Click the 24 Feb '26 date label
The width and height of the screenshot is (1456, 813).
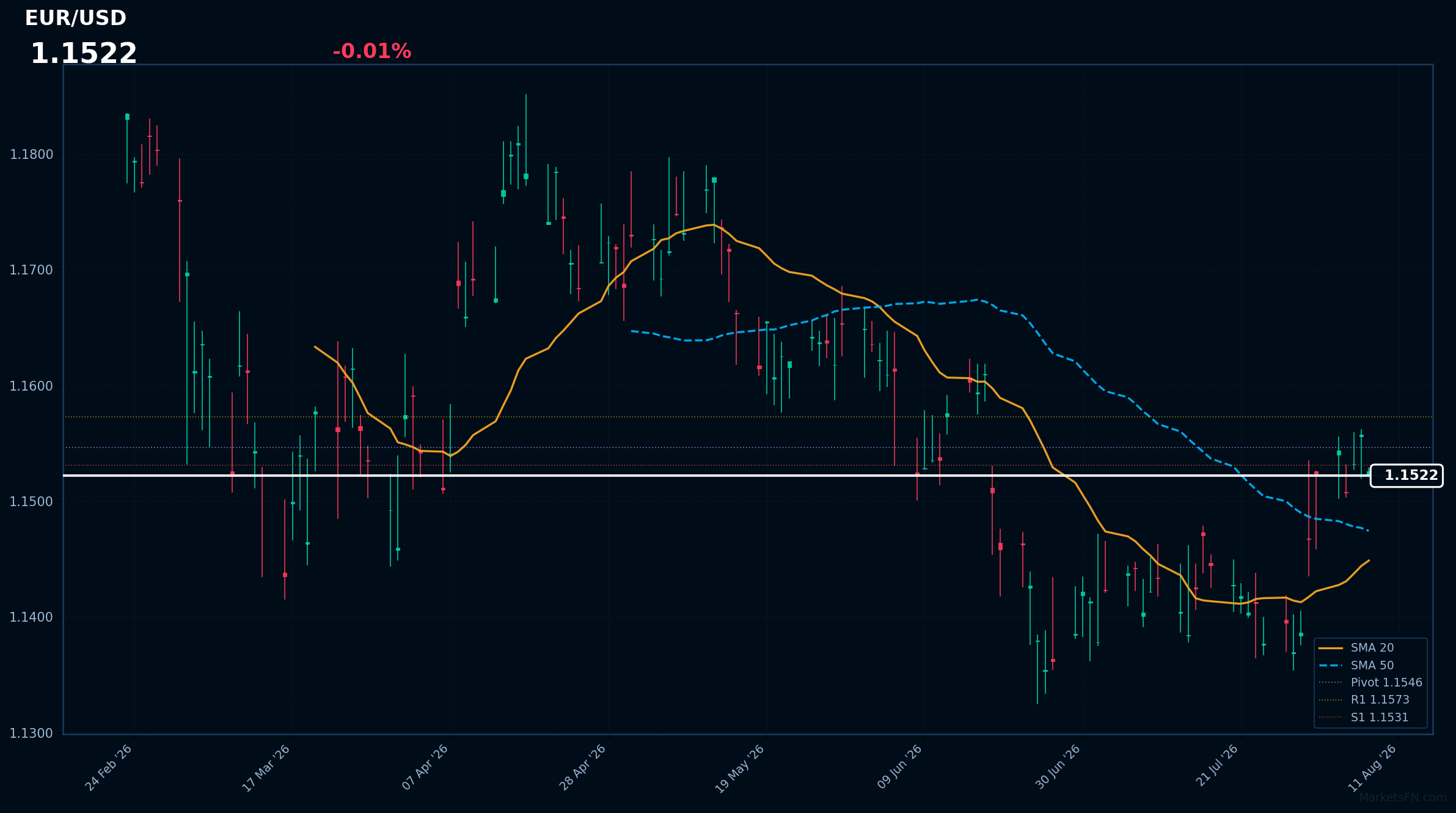109,768
